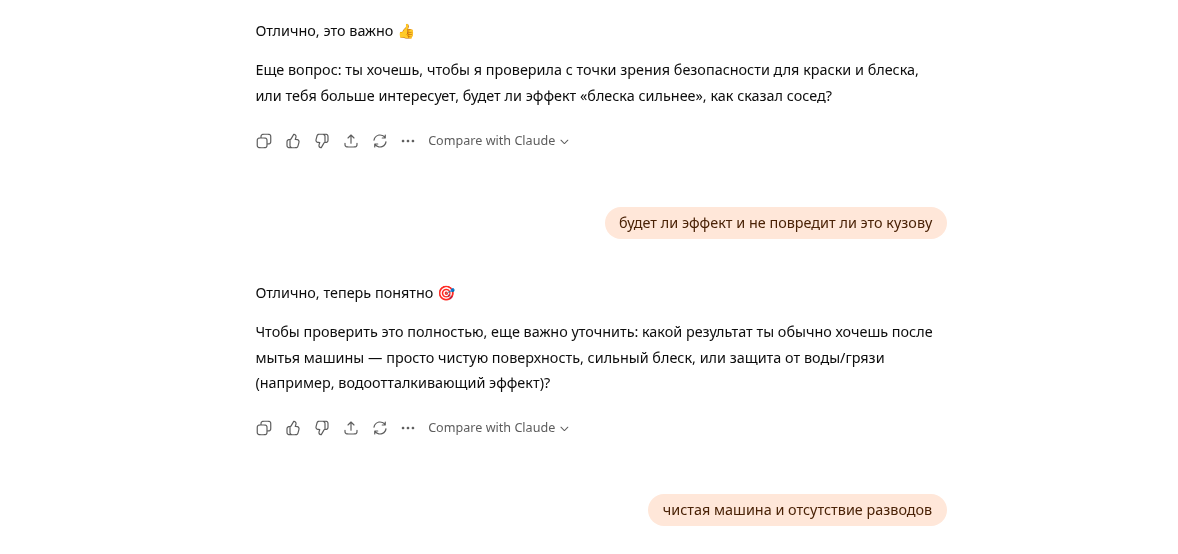Like the reply about водоотталкивающий эффект

[293, 428]
